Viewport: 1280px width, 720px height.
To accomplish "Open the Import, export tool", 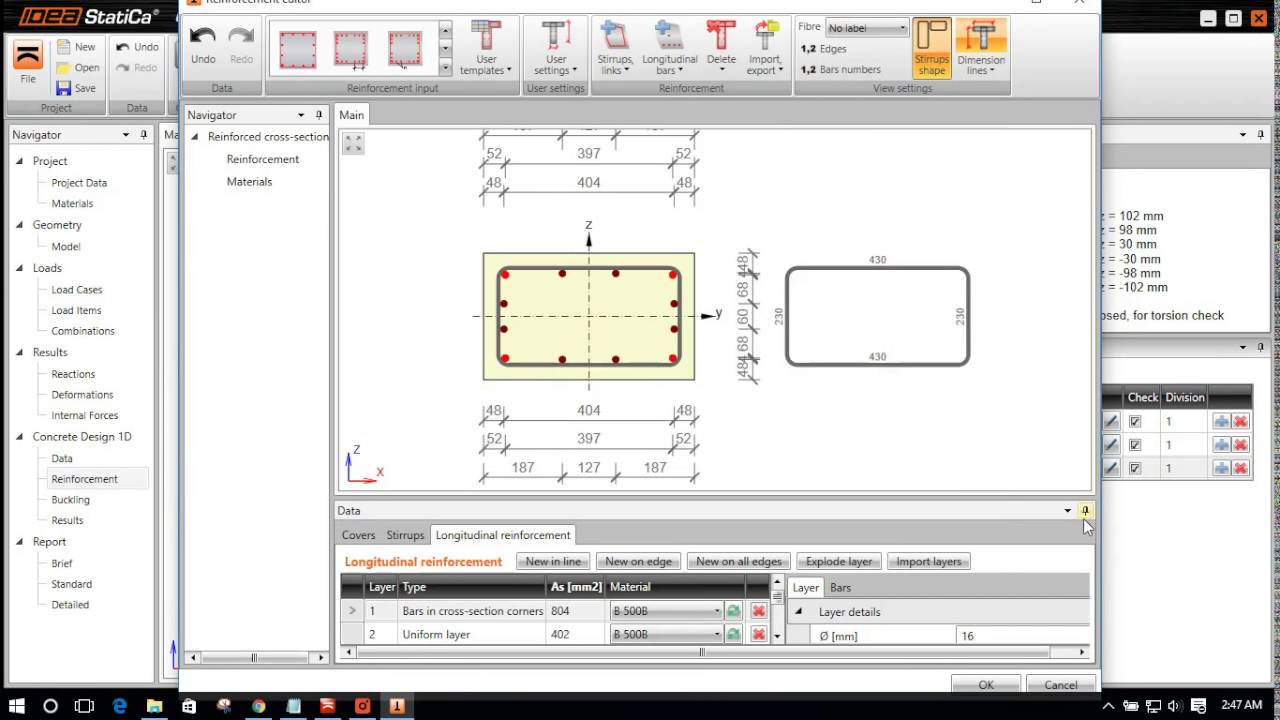I will click(765, 47).
